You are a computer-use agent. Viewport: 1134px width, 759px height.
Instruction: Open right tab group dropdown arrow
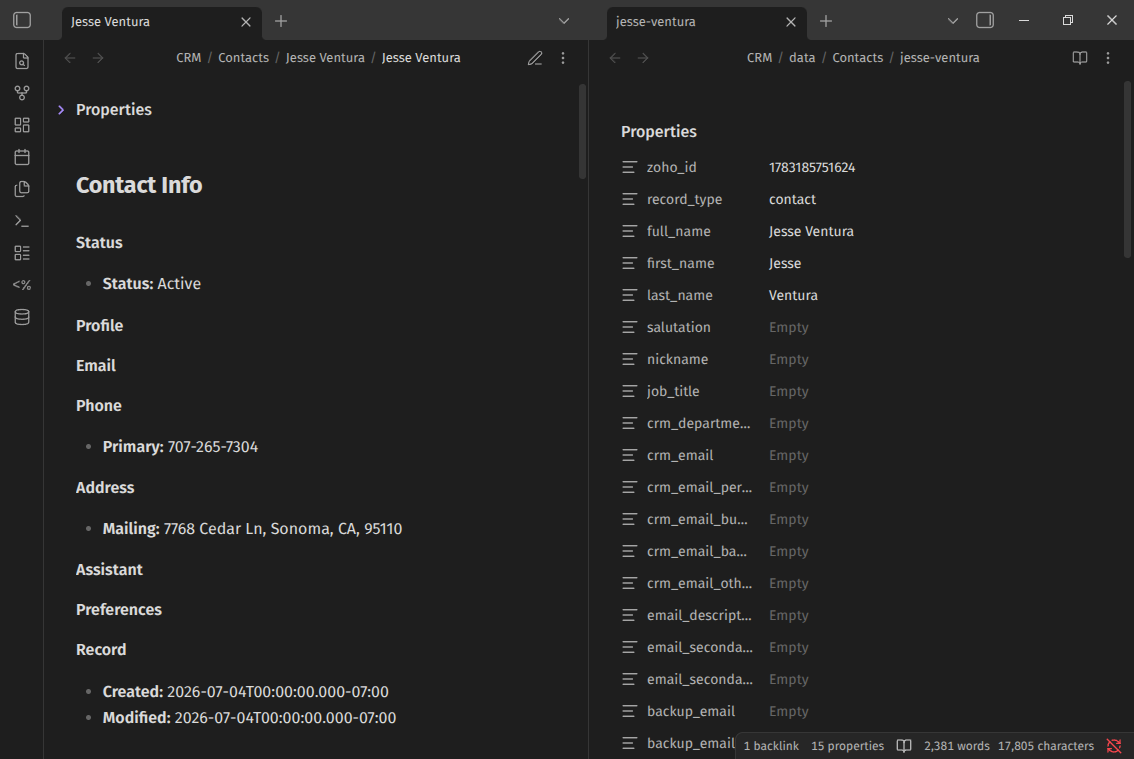953,21
